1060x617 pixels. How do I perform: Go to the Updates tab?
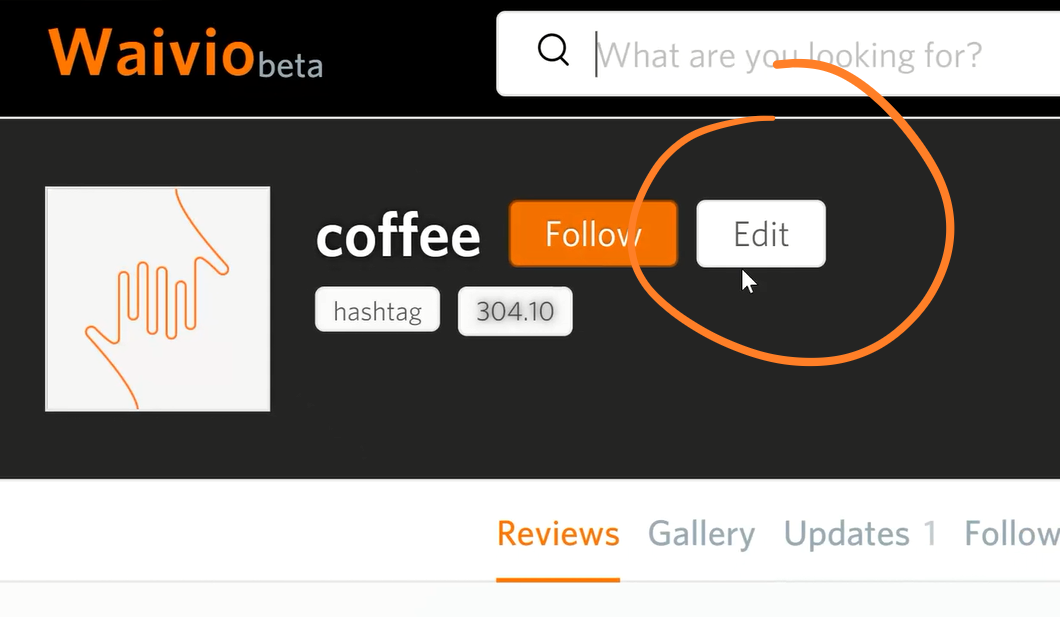pos(846,534)
